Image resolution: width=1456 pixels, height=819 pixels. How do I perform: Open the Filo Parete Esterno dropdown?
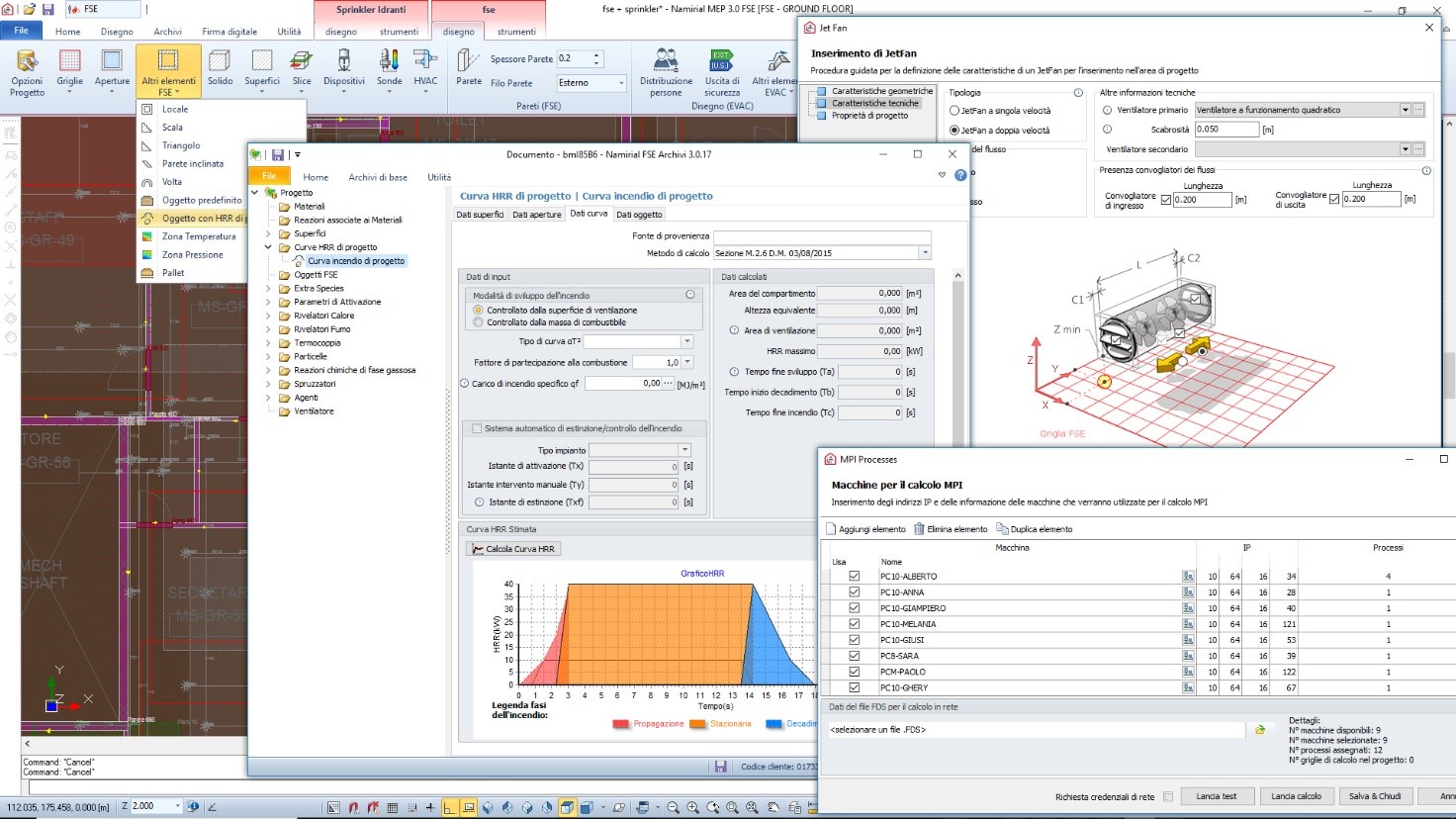click(x=620, y=83)
